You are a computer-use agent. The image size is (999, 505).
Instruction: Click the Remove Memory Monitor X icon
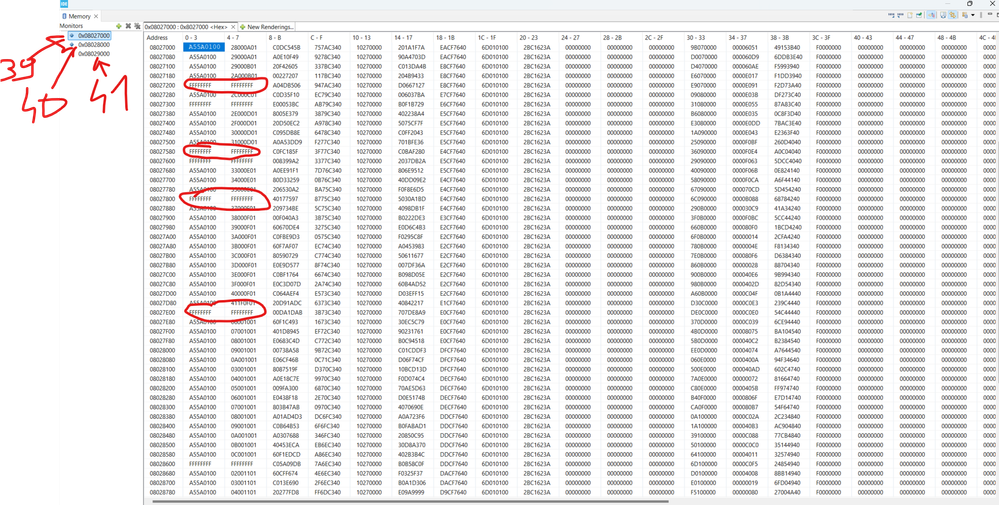(128, 26)
